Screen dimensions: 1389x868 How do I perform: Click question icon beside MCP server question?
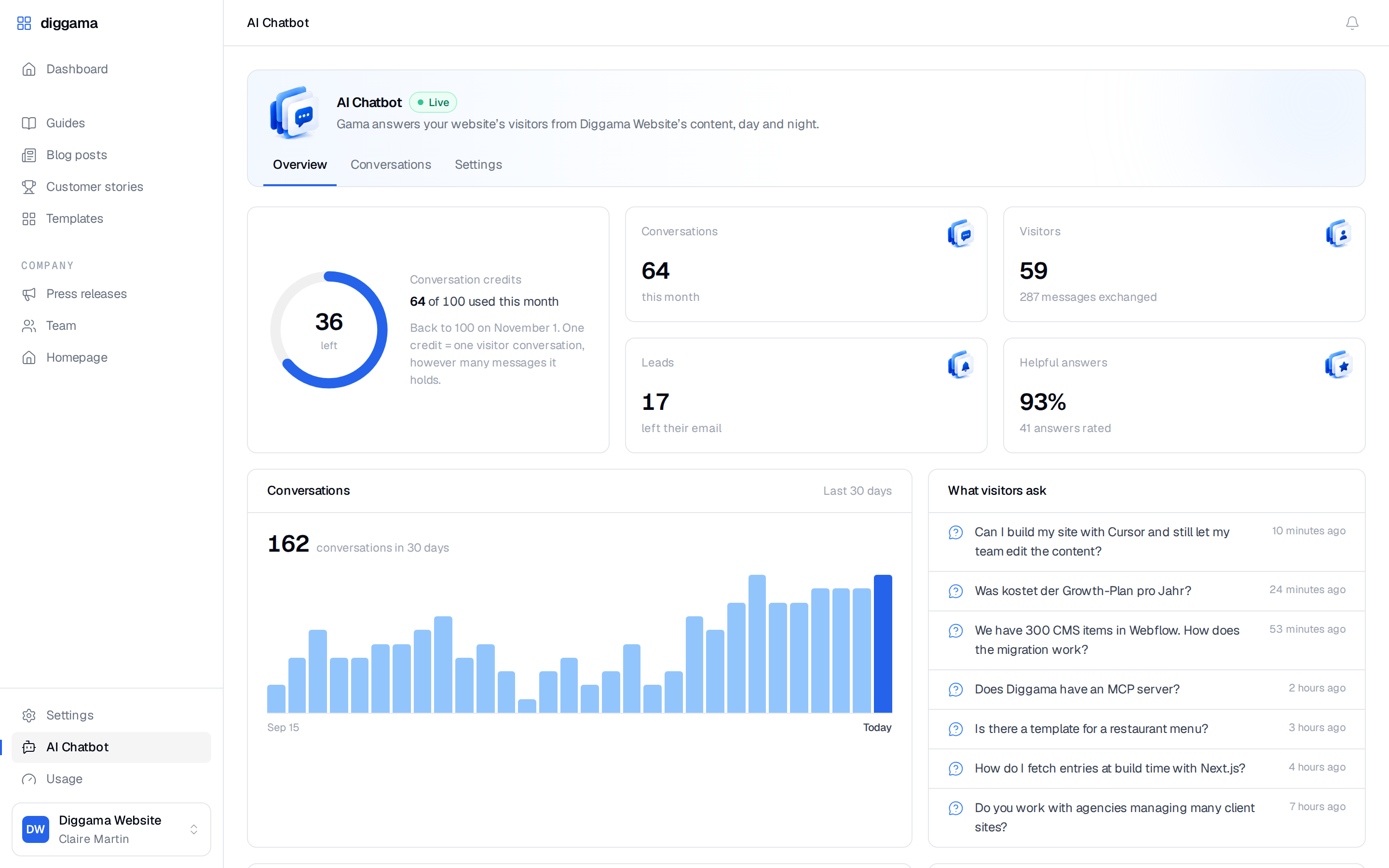pyautogui.click(x=955, y=689)
